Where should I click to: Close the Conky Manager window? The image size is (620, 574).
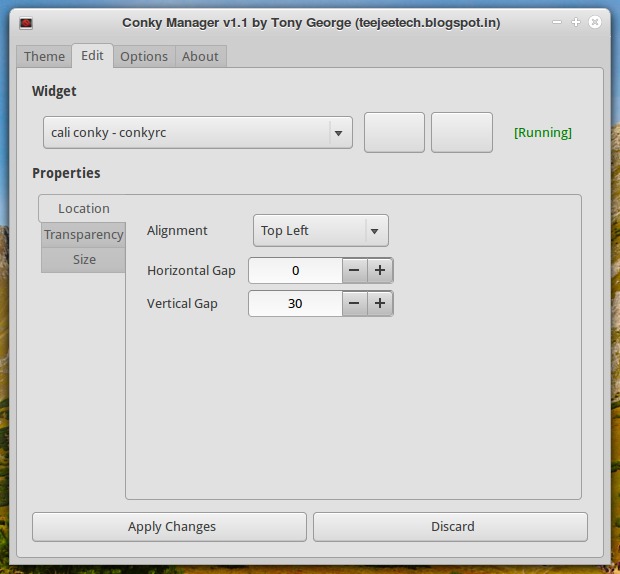click(x=595, y=22)
